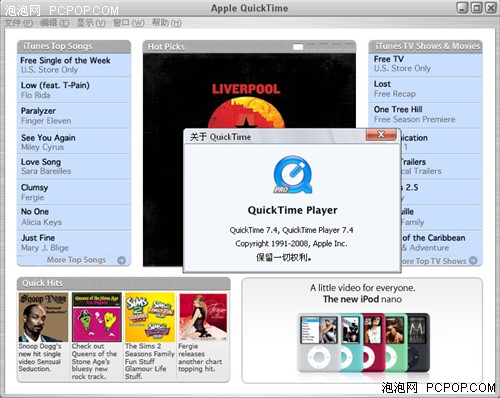
Task: Open Clumsy by Fergie
Action: [74, 192]
